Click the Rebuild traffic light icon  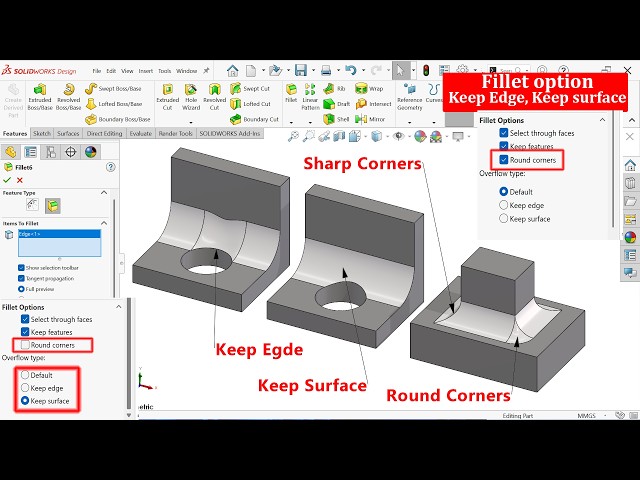[426, 71]
